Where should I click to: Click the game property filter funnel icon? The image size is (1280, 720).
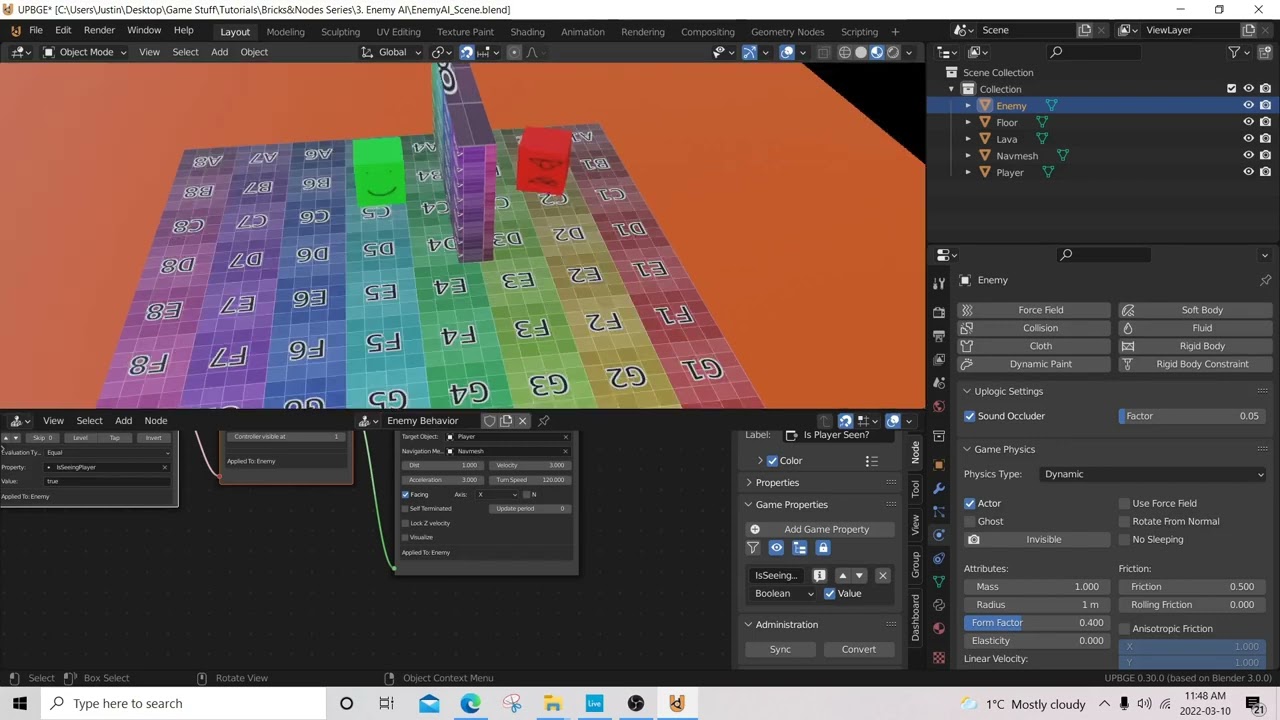pos(753,547)
